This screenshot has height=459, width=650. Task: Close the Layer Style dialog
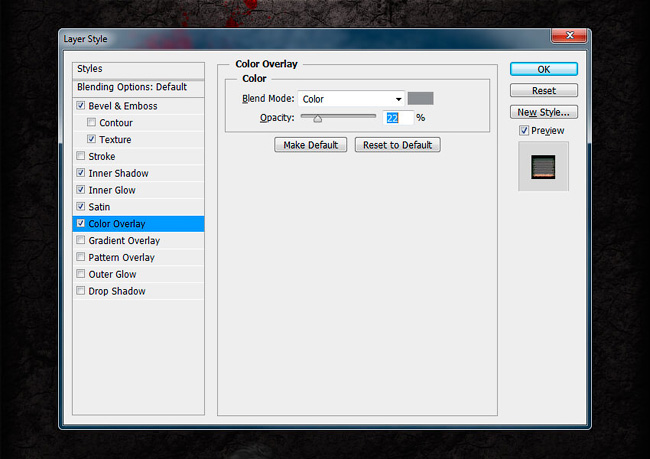(x=569, y=36)
